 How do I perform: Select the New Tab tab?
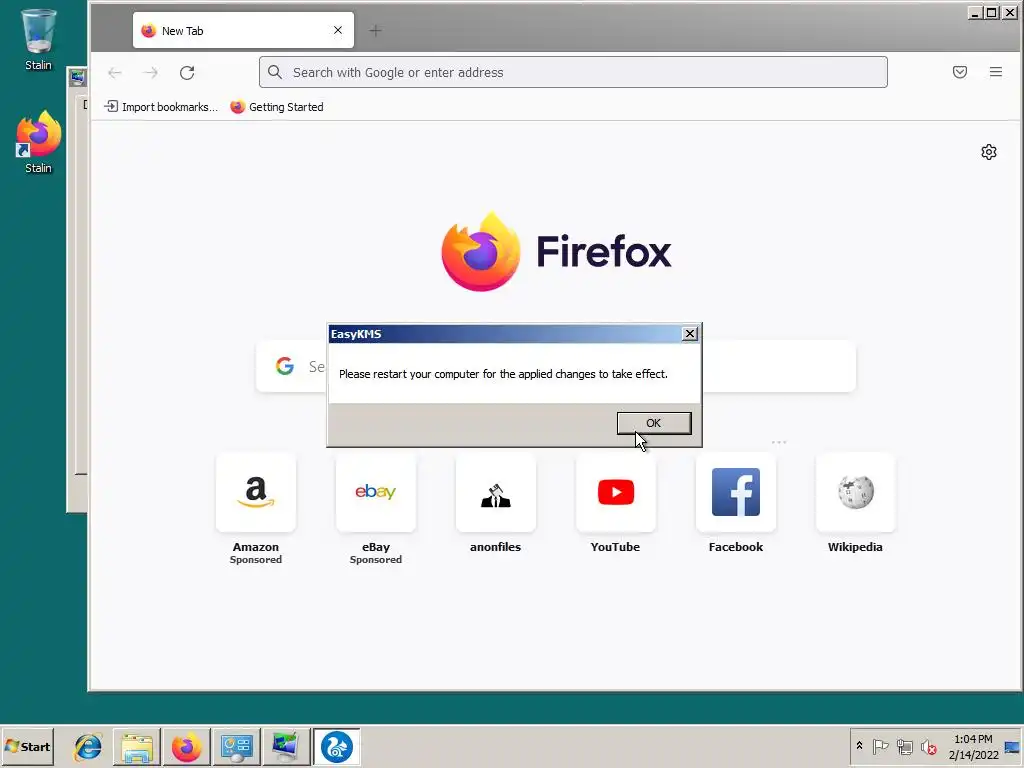point(243,30)
